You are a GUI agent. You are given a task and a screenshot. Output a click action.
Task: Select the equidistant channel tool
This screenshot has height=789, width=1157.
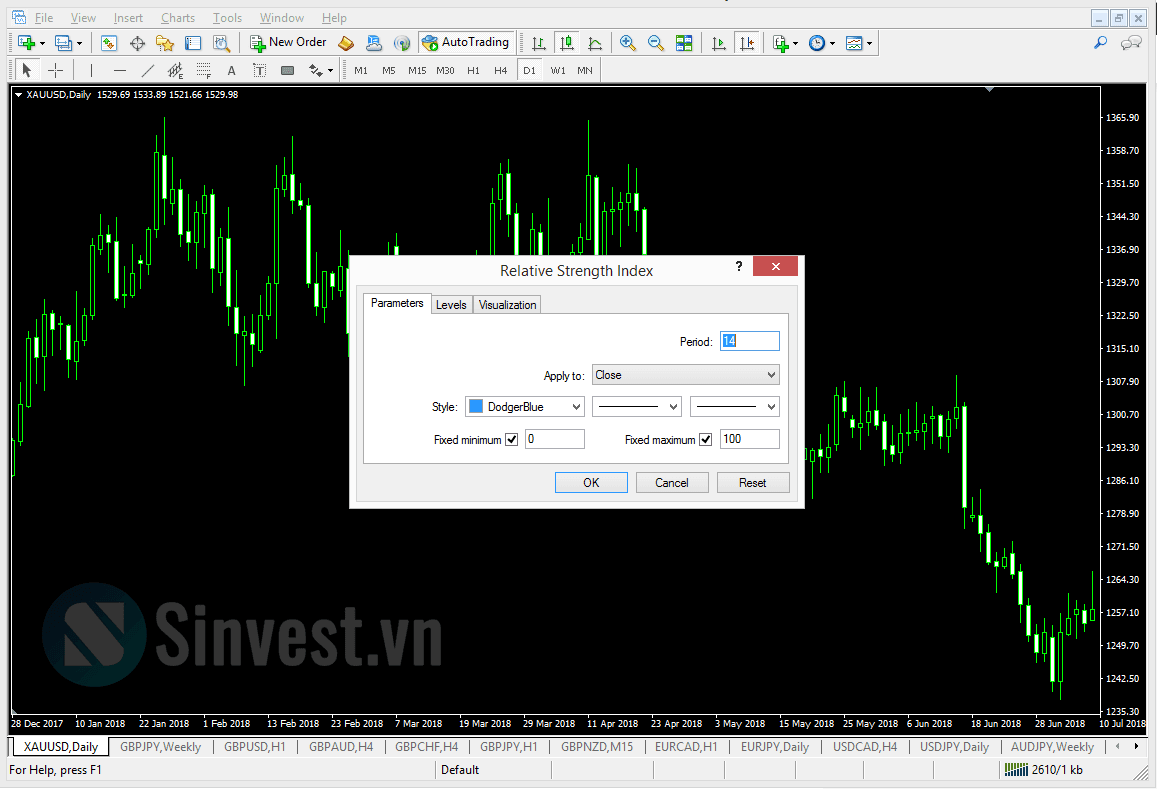pyautogui.click(x=176, y=71)
